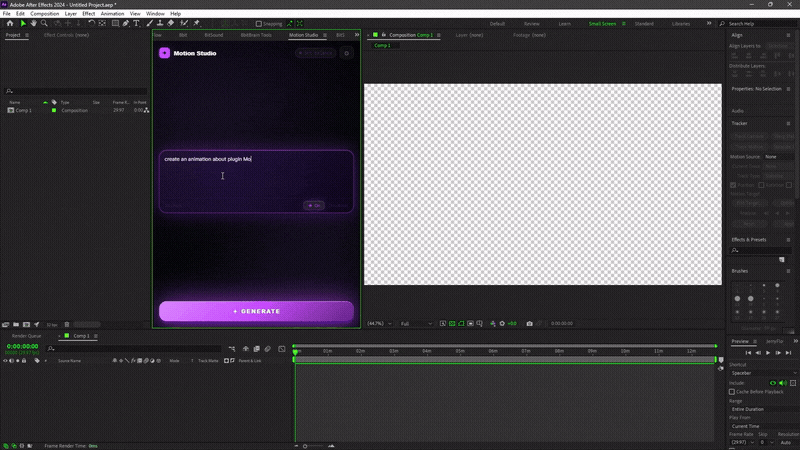Click the reset exposure icon under viewer

click(502, 323)
